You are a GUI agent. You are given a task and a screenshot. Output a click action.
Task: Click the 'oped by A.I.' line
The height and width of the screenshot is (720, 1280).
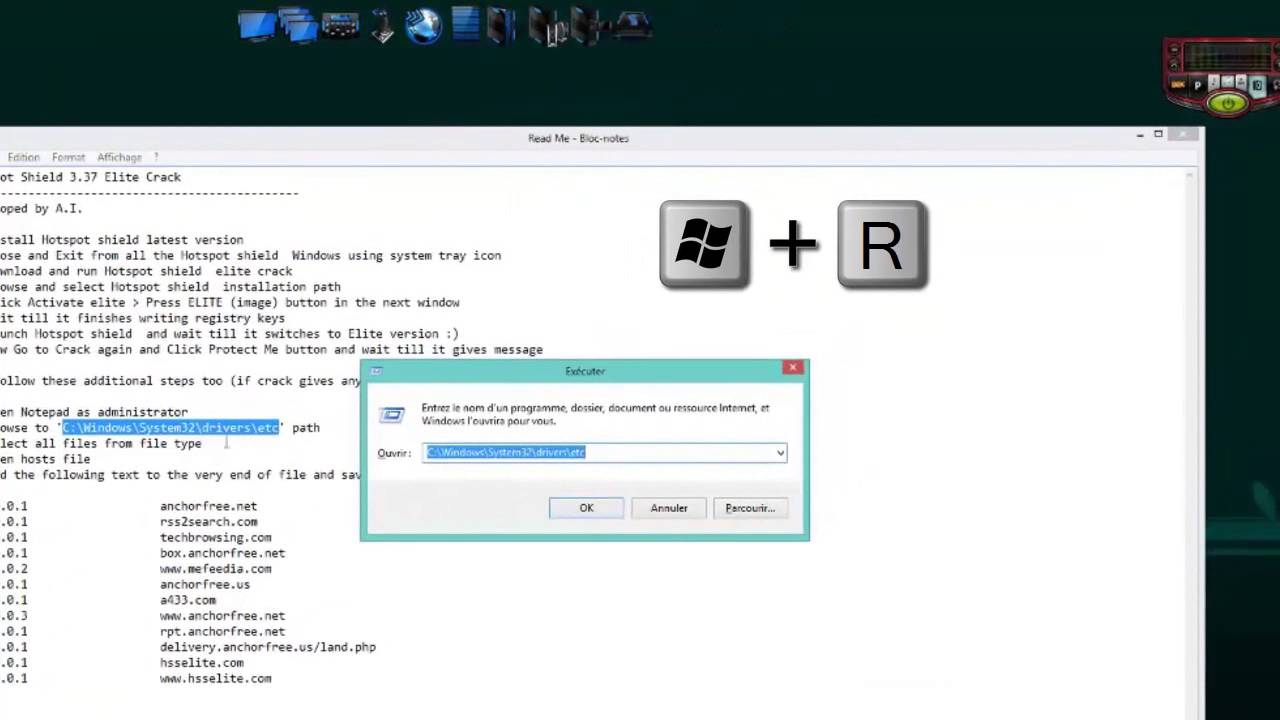click(x=41, y=208)
